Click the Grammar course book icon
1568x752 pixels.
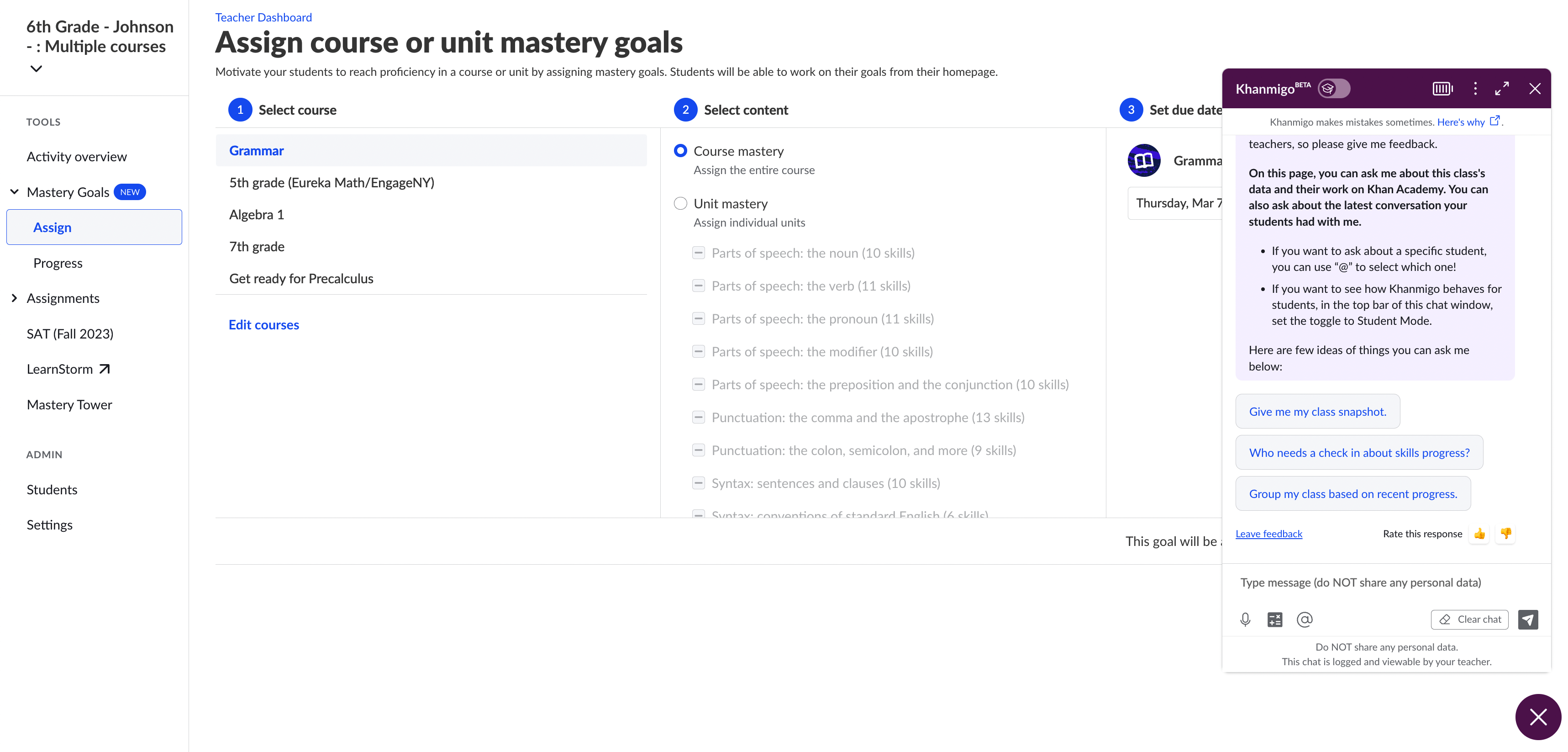1144,160
